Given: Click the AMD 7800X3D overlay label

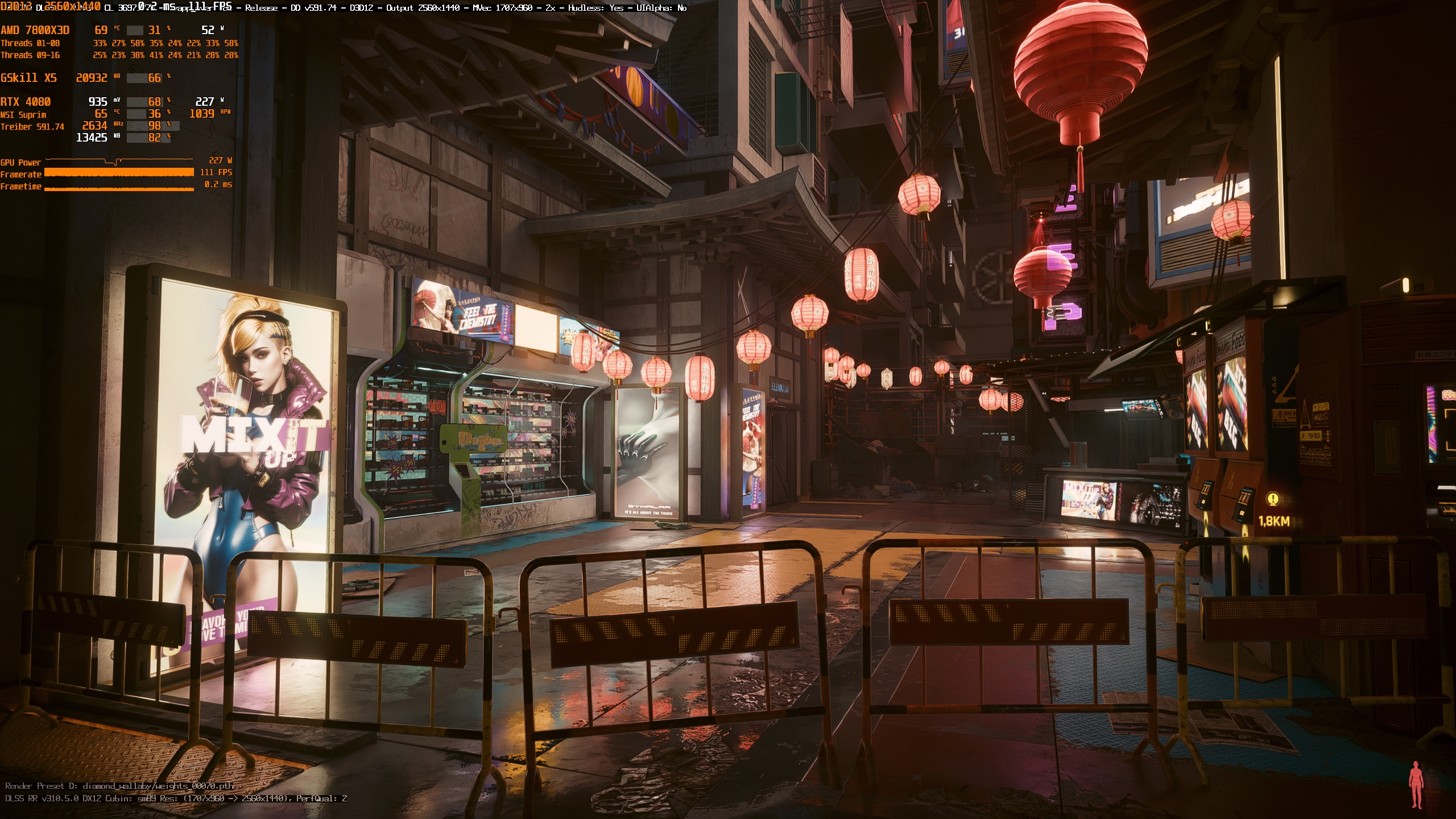Looking at the screenshot, I should (35, 30).
